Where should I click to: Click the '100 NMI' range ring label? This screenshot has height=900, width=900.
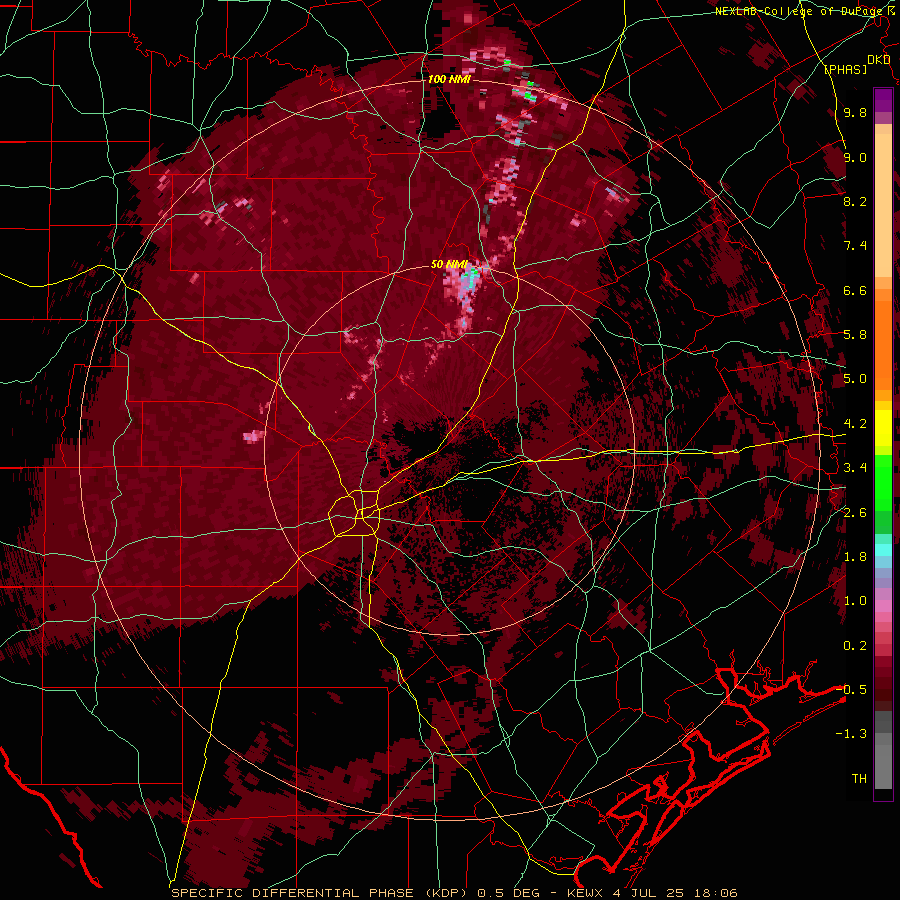click(x=449, y=79)
